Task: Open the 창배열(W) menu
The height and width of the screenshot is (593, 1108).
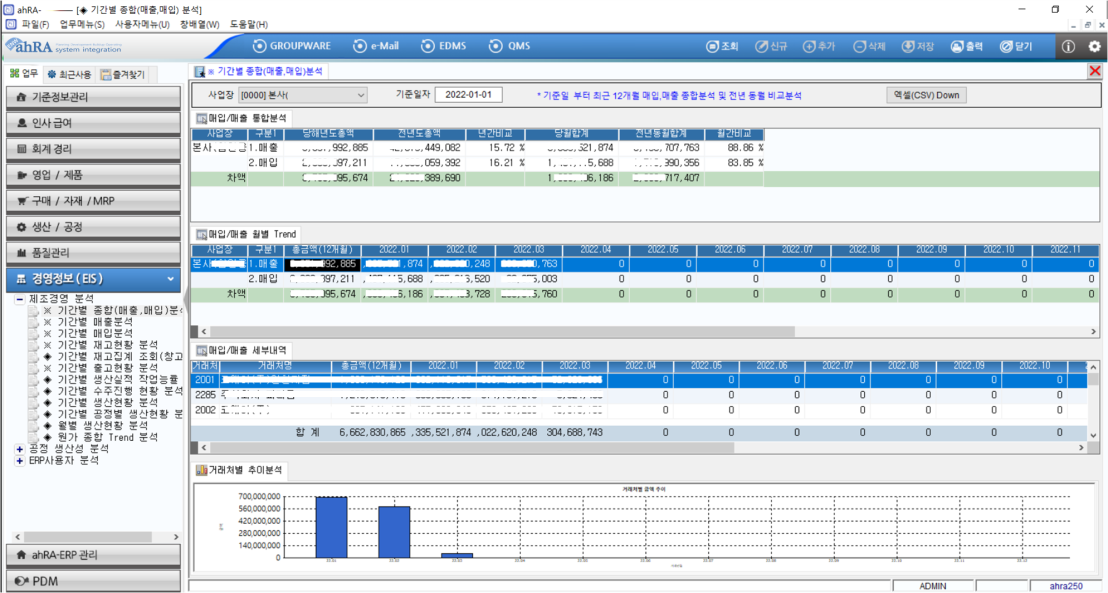Action: [199, 24]
